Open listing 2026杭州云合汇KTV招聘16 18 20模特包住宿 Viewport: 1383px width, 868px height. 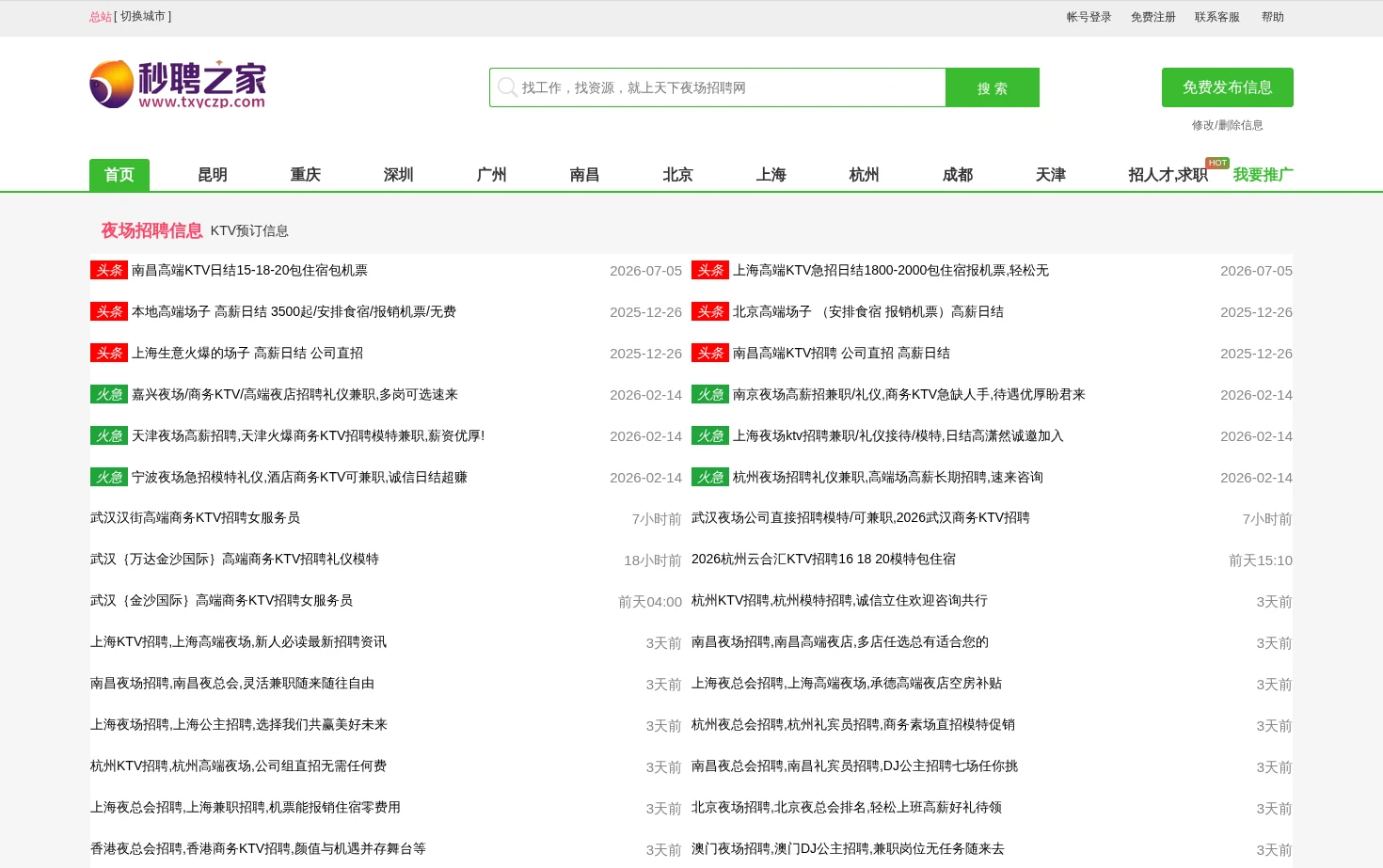coord(823,559)
